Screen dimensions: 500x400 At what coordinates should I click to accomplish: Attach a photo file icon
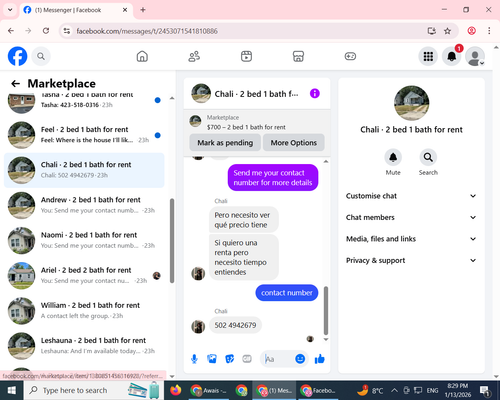212,359
